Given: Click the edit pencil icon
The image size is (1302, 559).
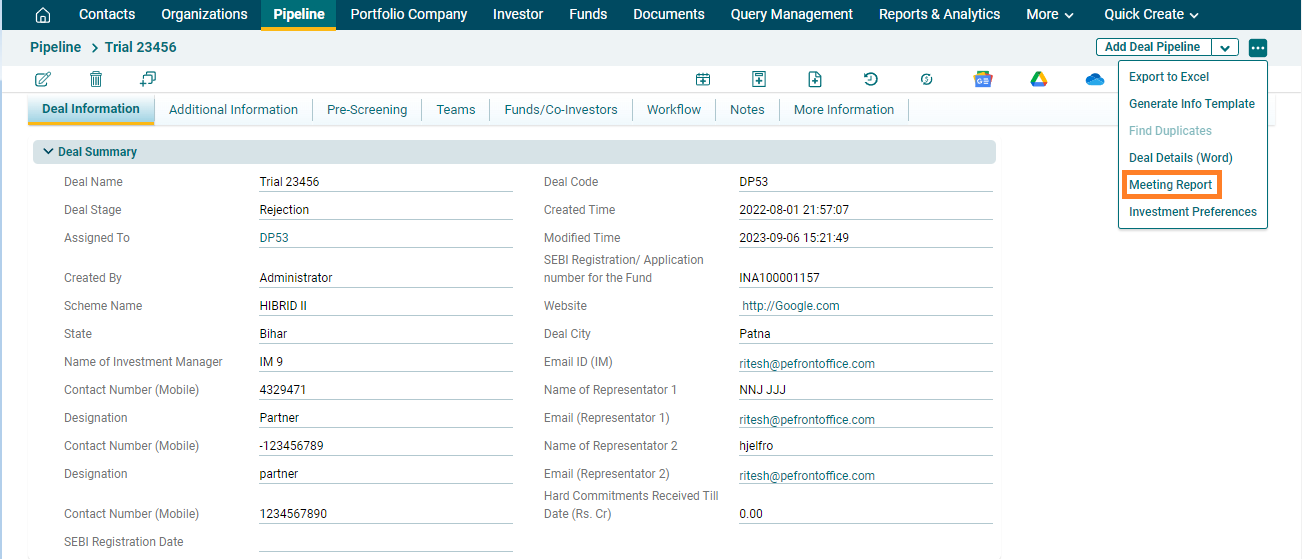Looking at the screenshot, I should [x=43, y=79].
